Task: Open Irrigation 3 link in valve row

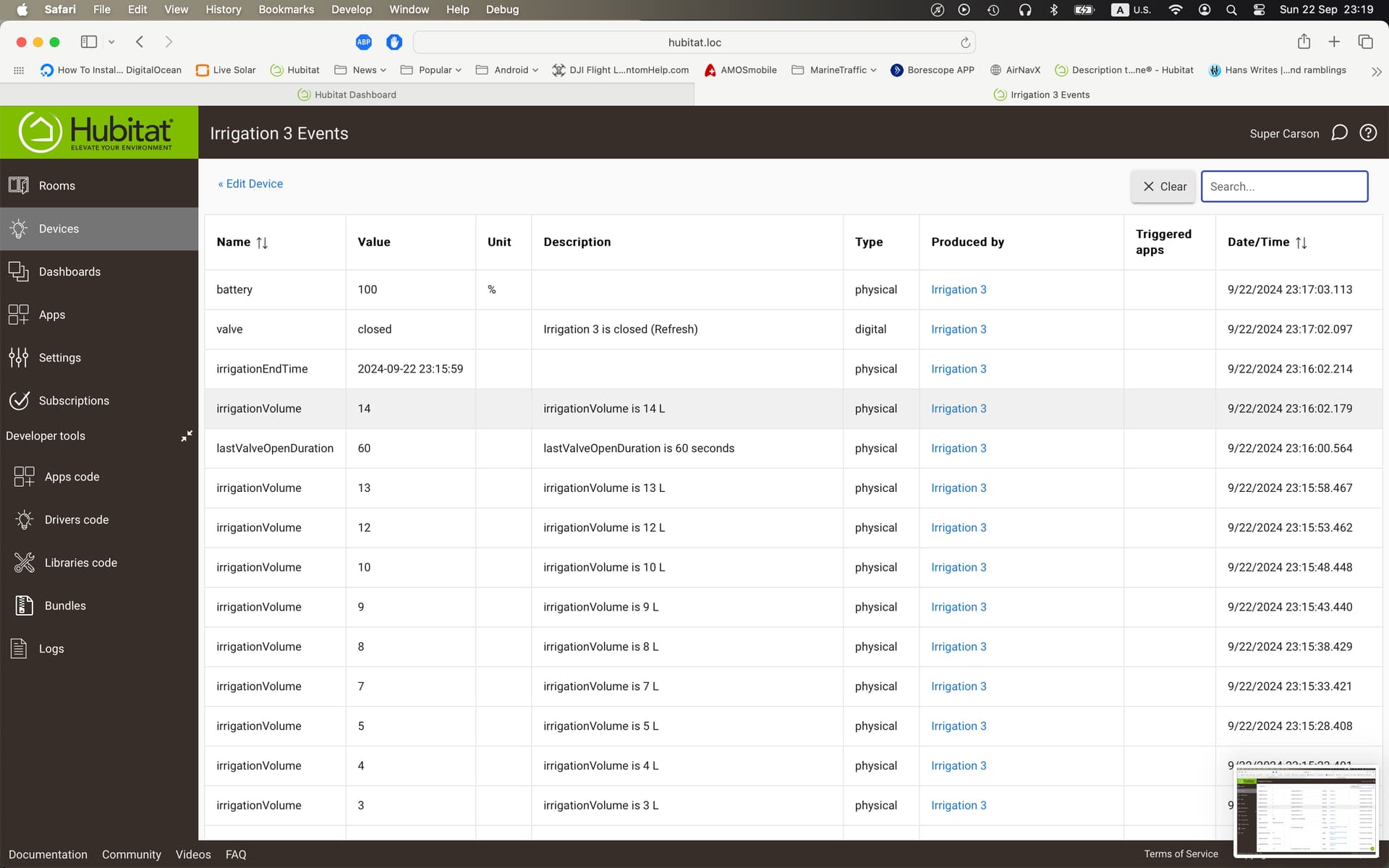Action: [x=959, y=329]
